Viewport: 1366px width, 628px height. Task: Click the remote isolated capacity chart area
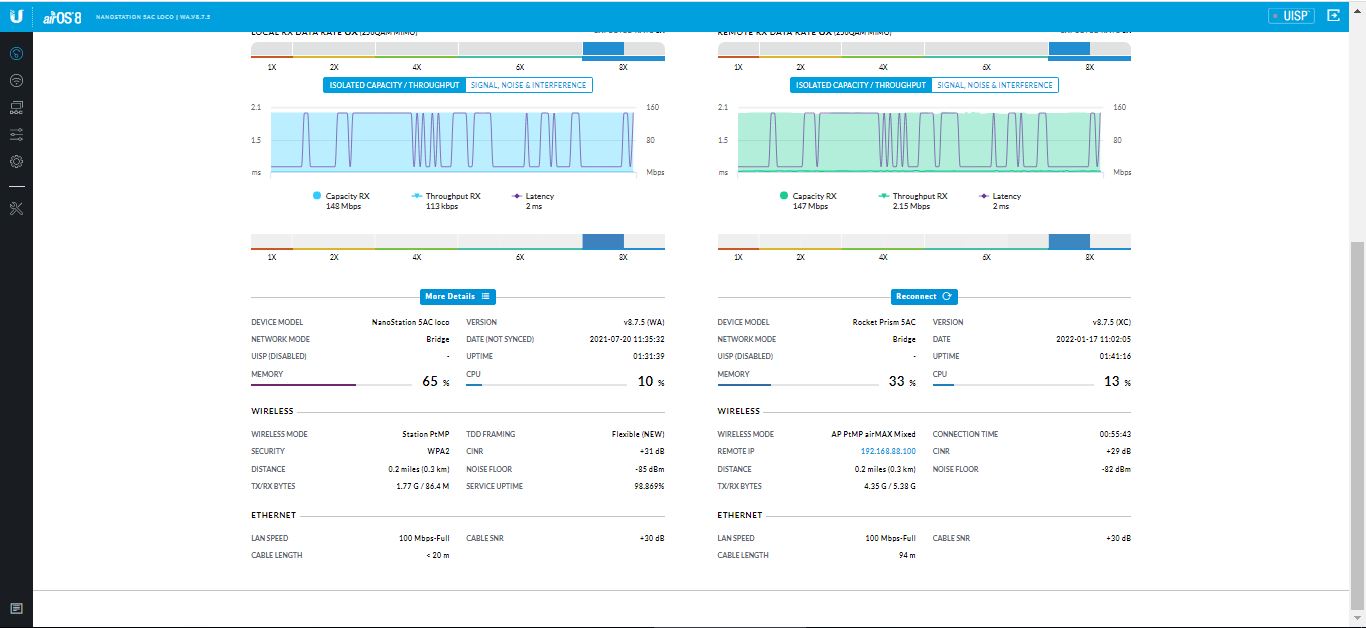(x=920, y=141)
